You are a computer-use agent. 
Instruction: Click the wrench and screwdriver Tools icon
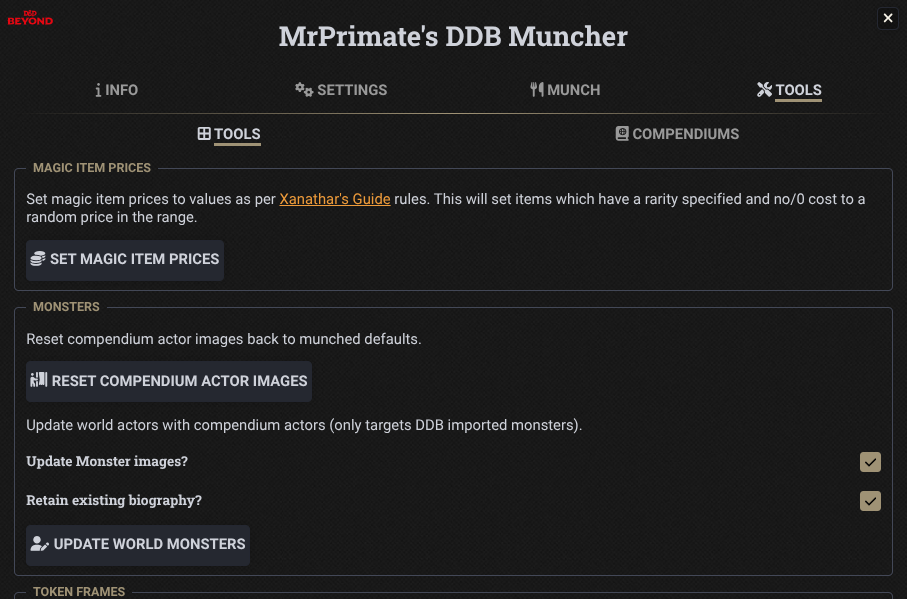point(764,90)
